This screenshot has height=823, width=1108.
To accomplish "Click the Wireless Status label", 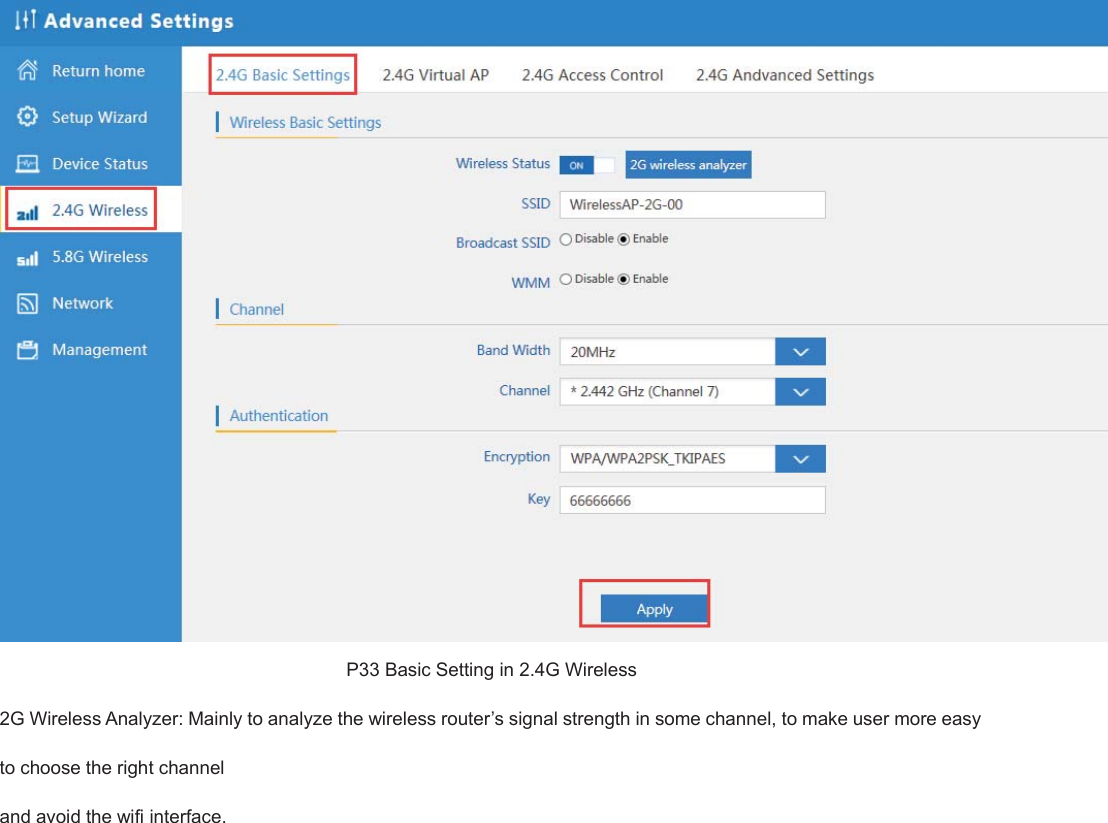I will 502,163.
